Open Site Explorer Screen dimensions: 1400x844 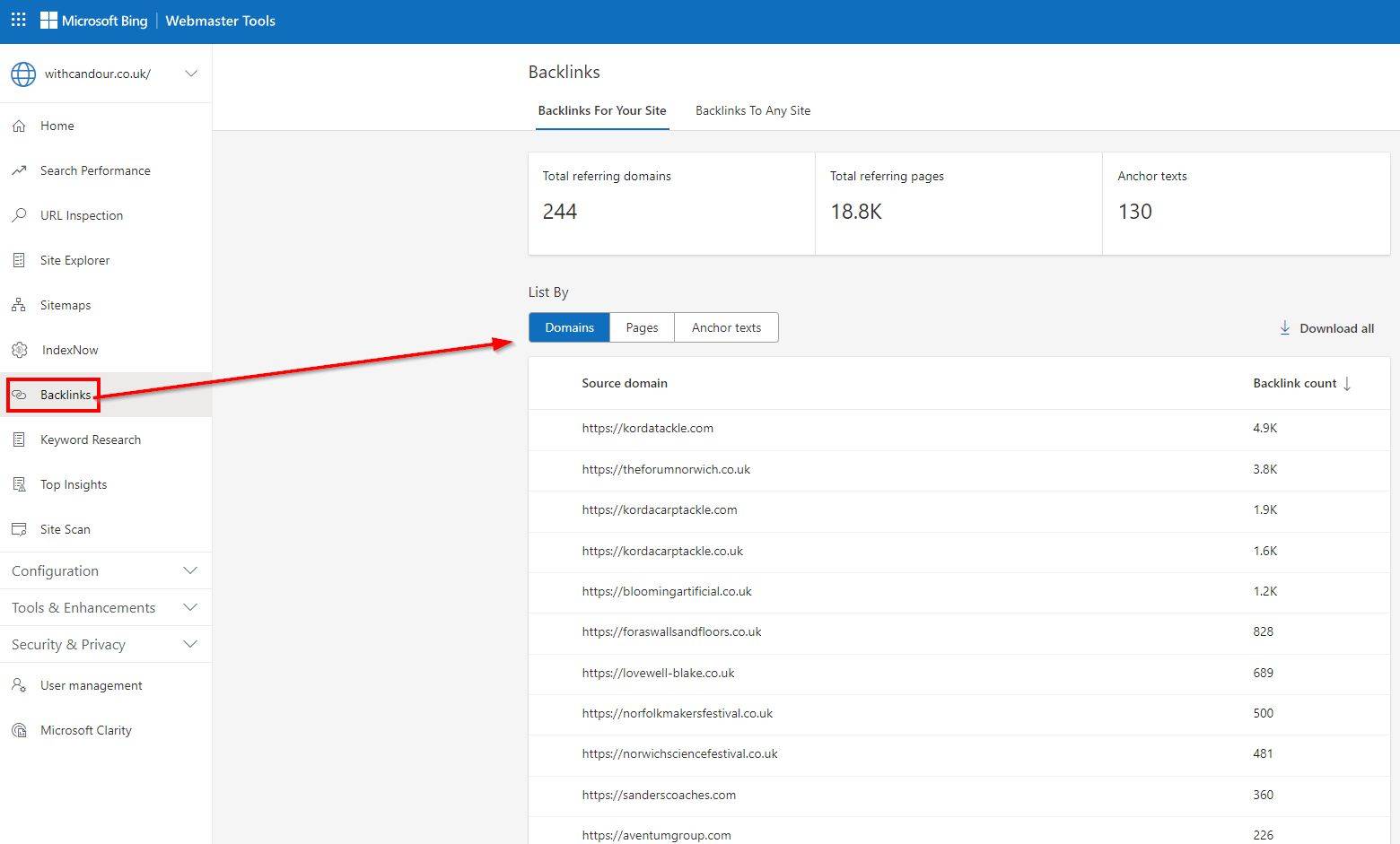click(106, 260)
